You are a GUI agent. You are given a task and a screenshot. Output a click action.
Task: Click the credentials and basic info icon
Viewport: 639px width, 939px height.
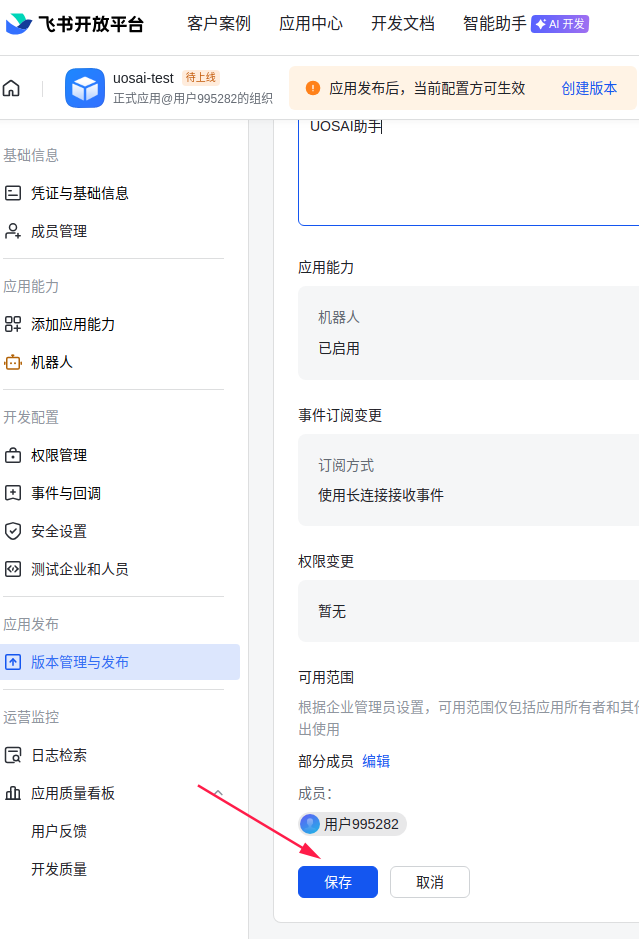click(13, 193)
